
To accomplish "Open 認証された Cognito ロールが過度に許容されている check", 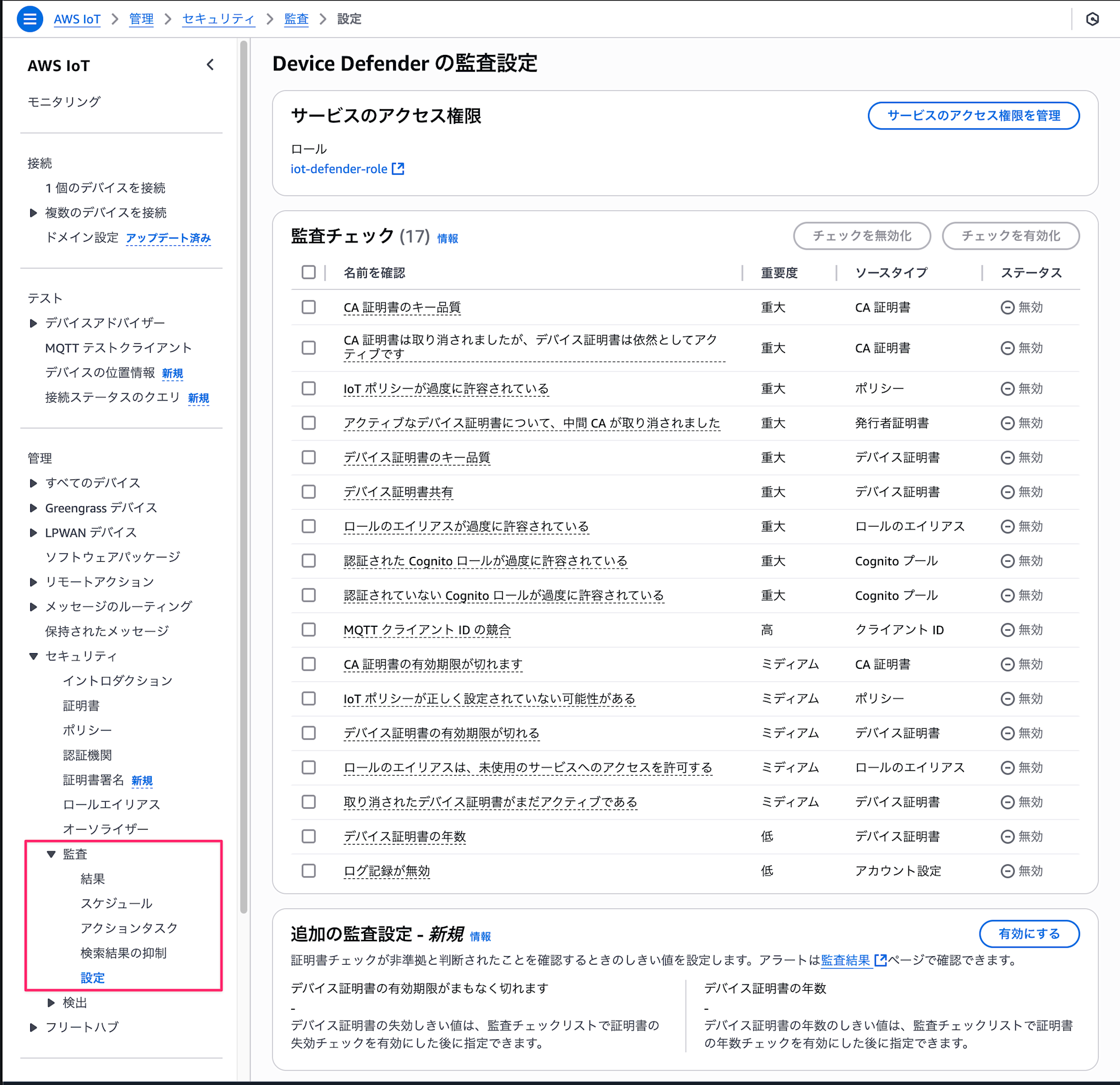I will (485, 561).
